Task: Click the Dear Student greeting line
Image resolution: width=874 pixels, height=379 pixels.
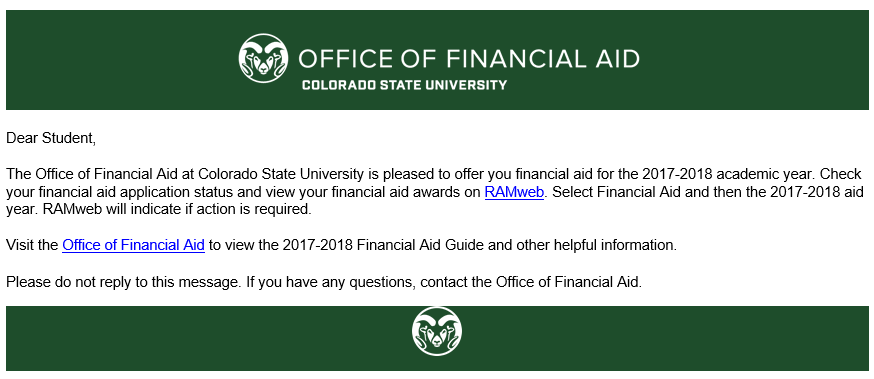Action: point(51,138)
